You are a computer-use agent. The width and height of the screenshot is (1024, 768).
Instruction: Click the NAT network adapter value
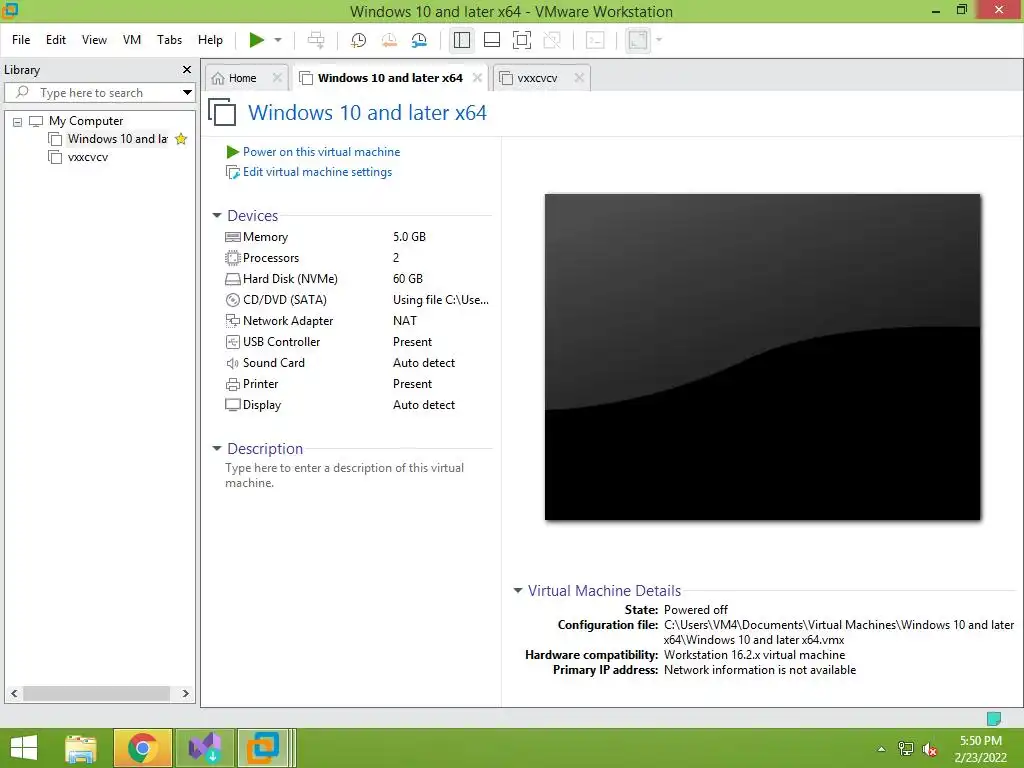[405, 321]
